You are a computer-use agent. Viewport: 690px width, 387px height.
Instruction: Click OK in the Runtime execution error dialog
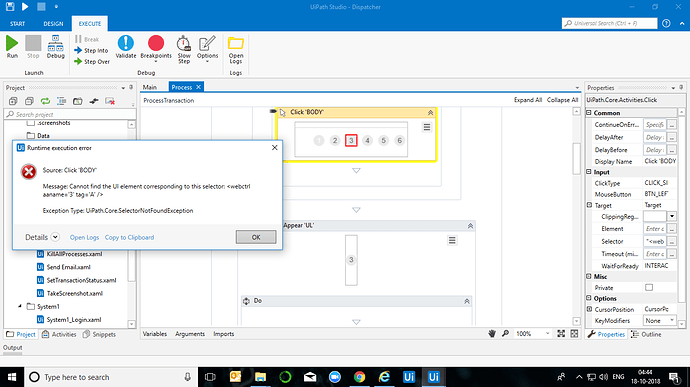tap(256, 237)
